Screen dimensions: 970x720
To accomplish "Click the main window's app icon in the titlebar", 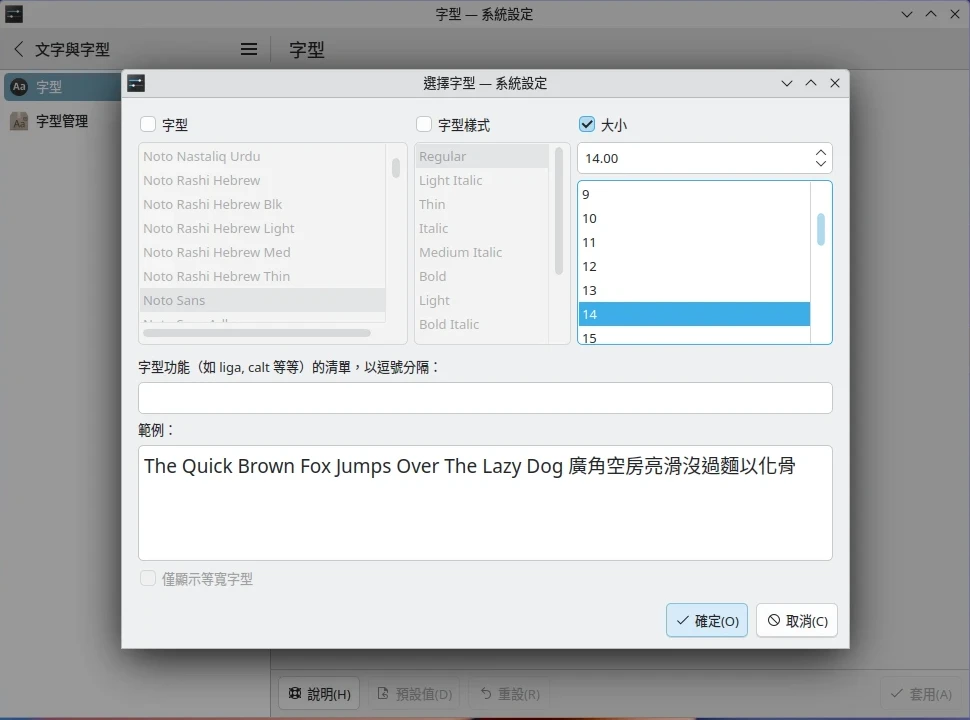I will point(14,14).
